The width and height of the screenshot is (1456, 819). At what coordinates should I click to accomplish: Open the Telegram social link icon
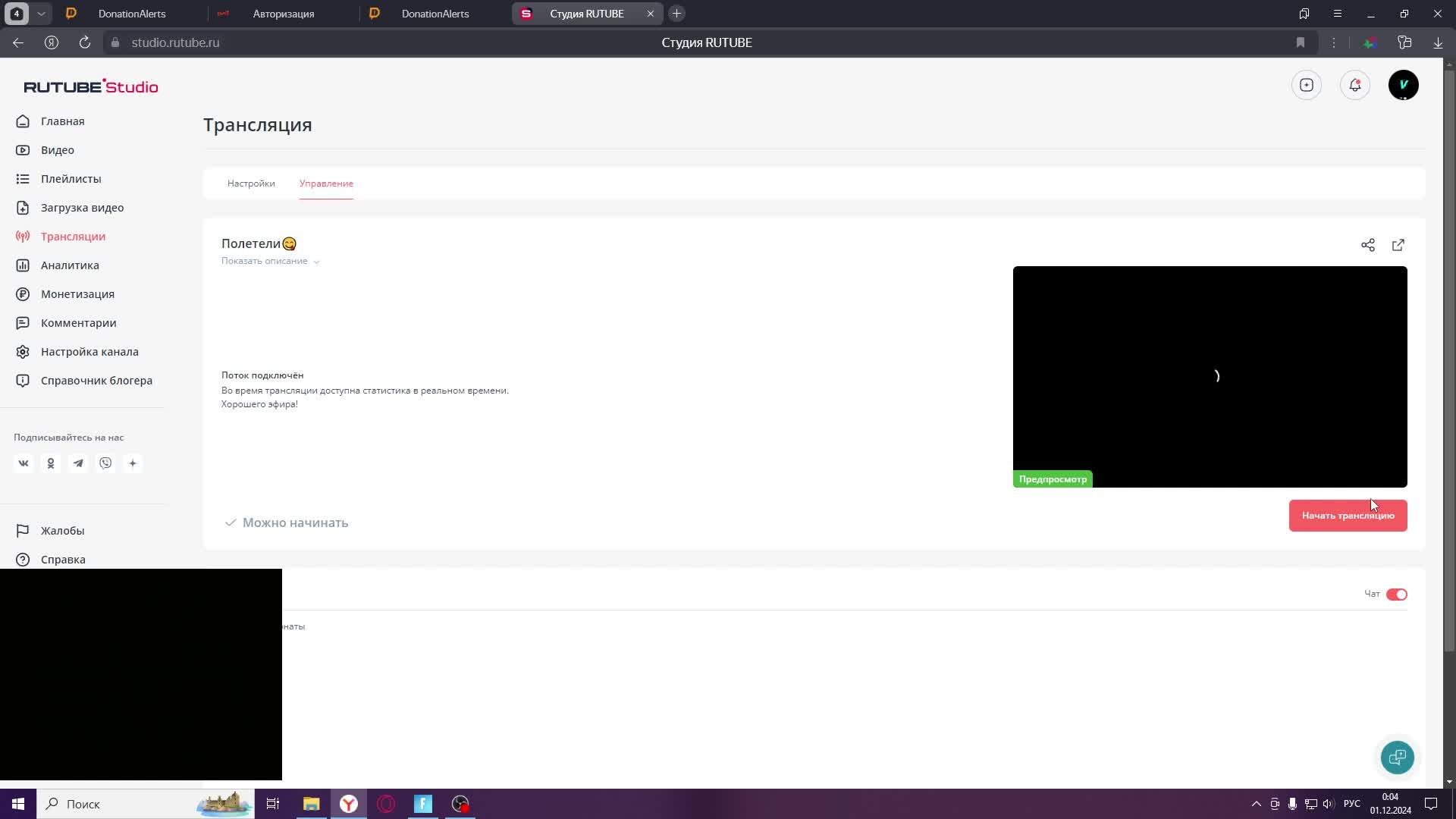78,463
